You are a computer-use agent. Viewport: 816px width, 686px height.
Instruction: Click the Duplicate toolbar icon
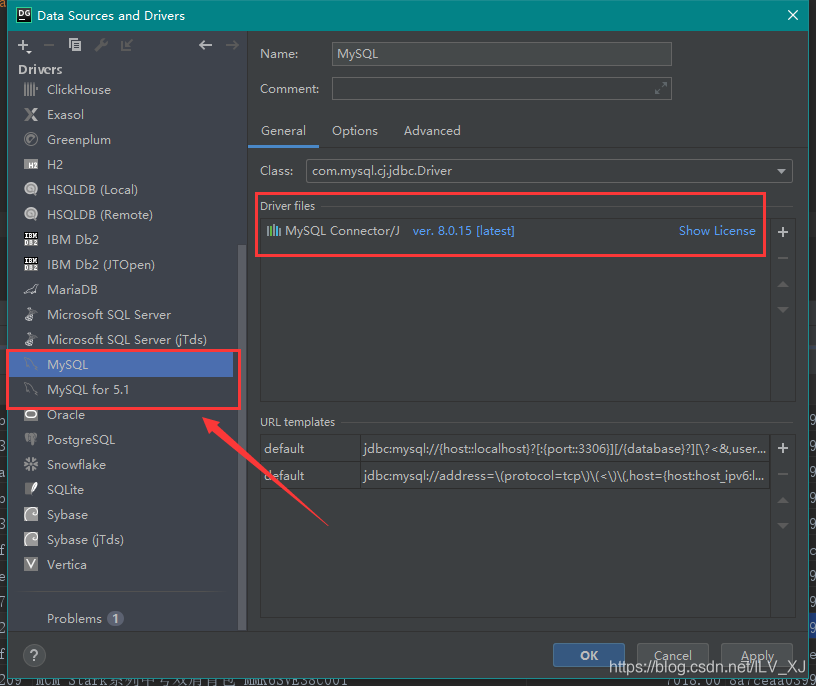(75, 45)
